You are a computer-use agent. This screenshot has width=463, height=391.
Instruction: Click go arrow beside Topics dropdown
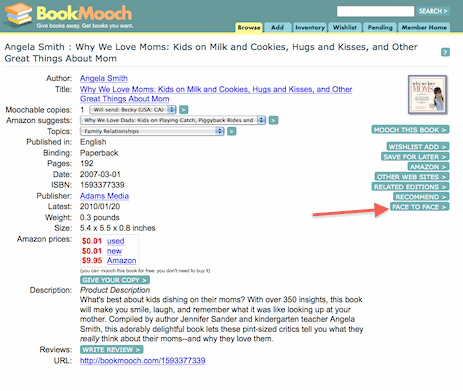pyautogui.click(x=232, y=131)
